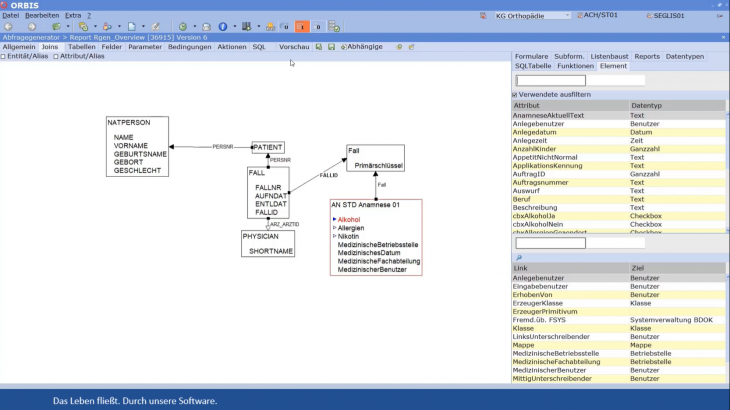The width and height of the screenshot is (730, 410).
Task: Toggle the Attribut/Alias checkbox
Action: click(55, 57)
